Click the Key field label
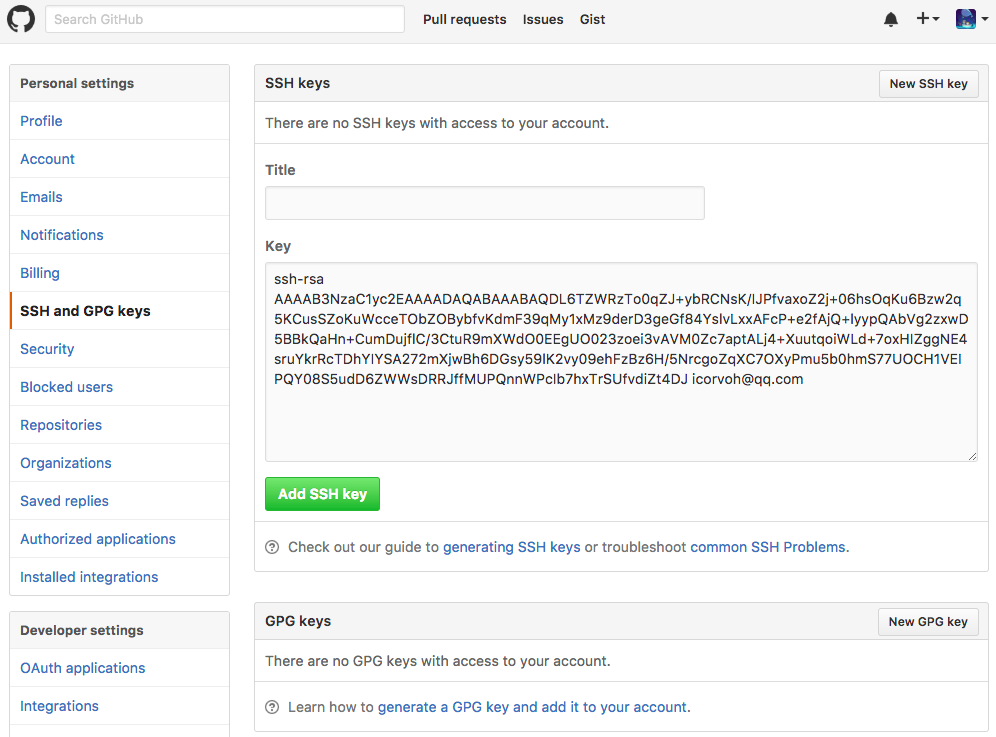The height and width of the screenshot is (737, 996). click(x=278, y=246)
